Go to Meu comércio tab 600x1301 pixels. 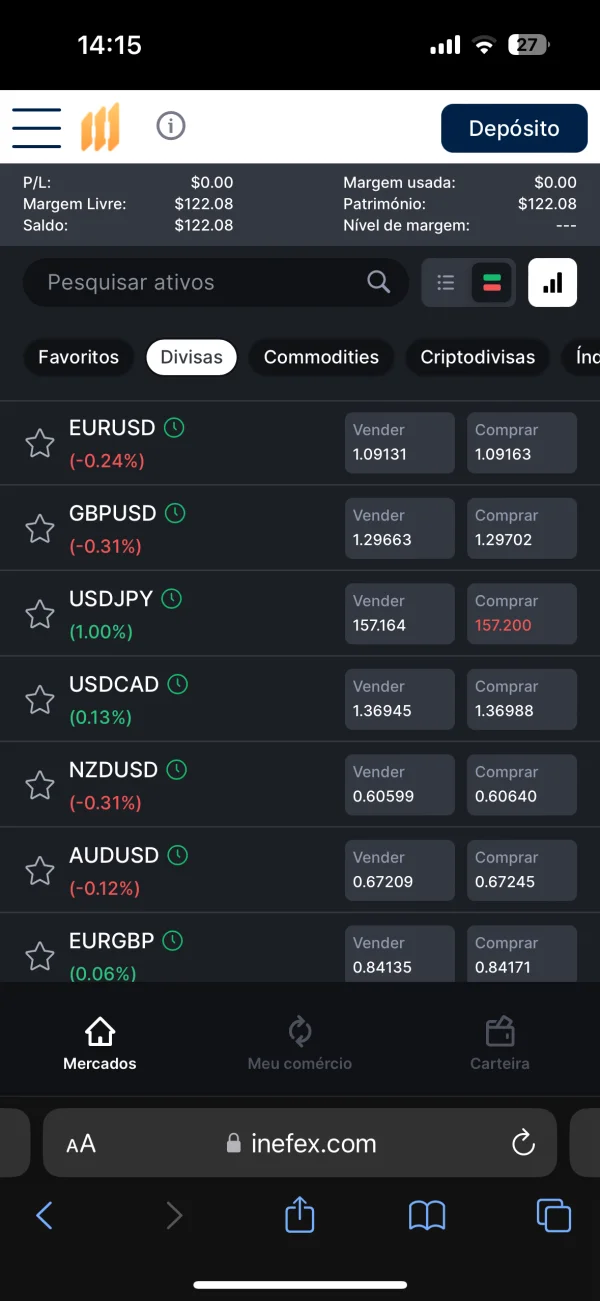point(299,1043)
